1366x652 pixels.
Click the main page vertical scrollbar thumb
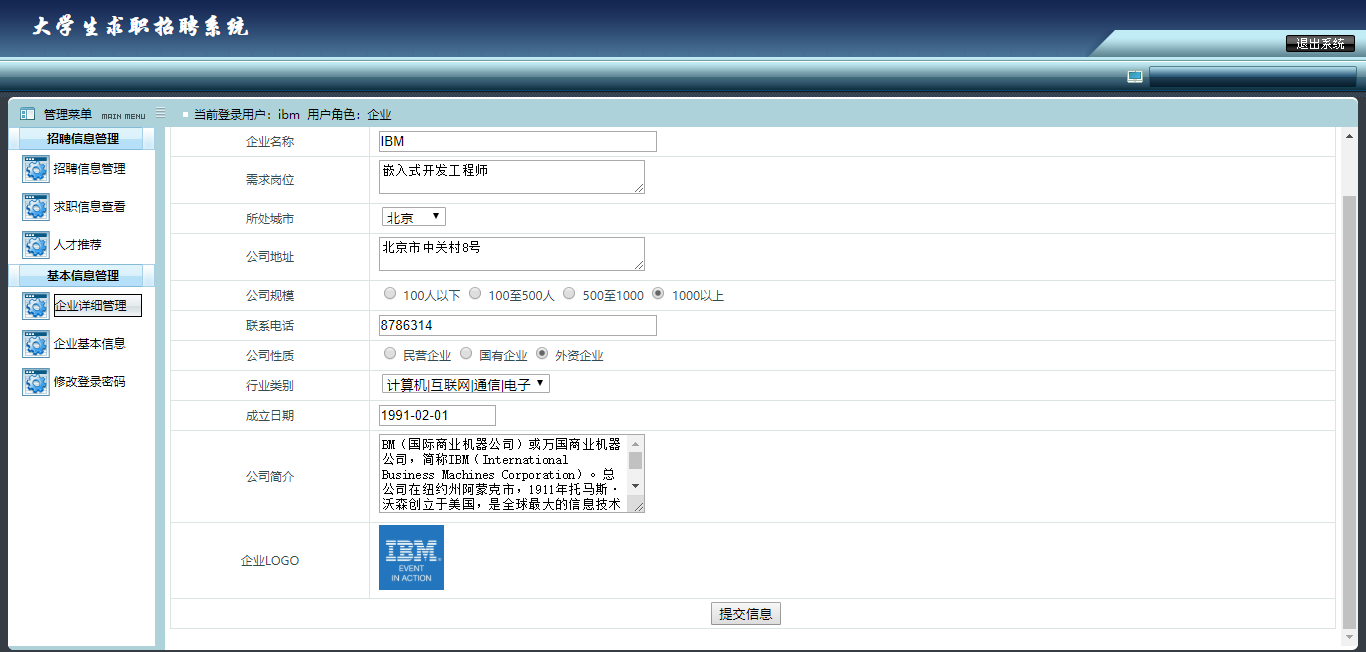click(1350, 410)
